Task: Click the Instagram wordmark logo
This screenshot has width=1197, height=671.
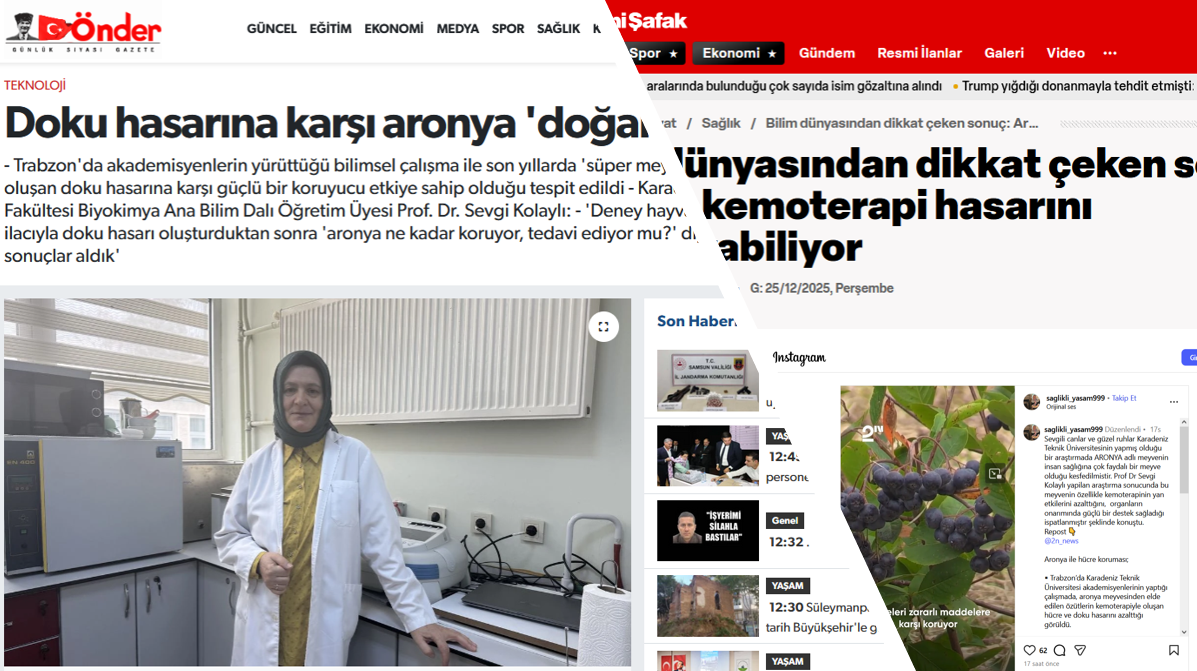Action: pyautogui.click(x=799, y=358)
